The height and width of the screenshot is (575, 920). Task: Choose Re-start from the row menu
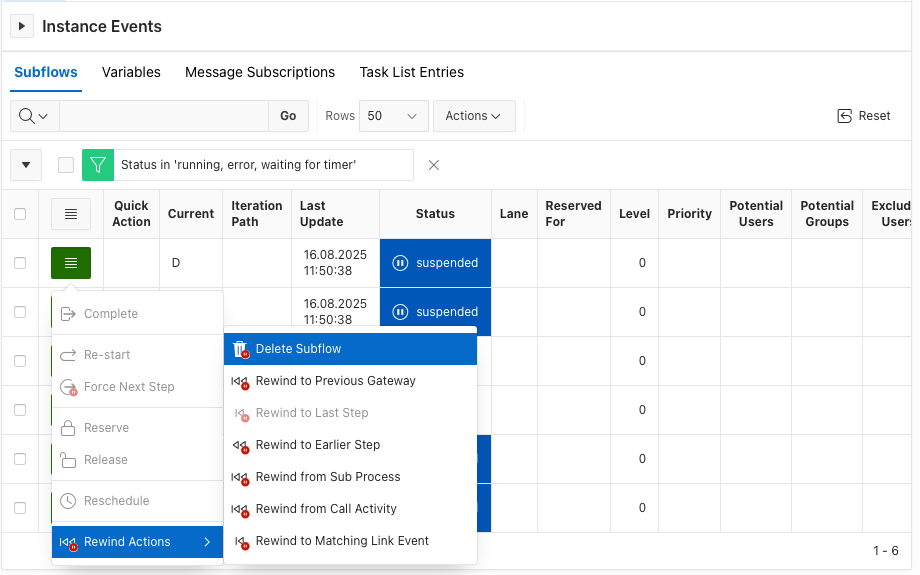point(137,355)
